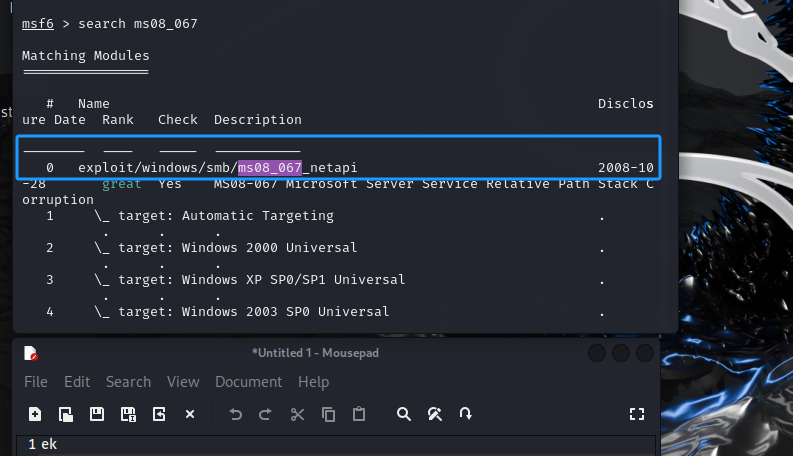
Task: Open Find and Replace toolbar icon
Action: 435,415
